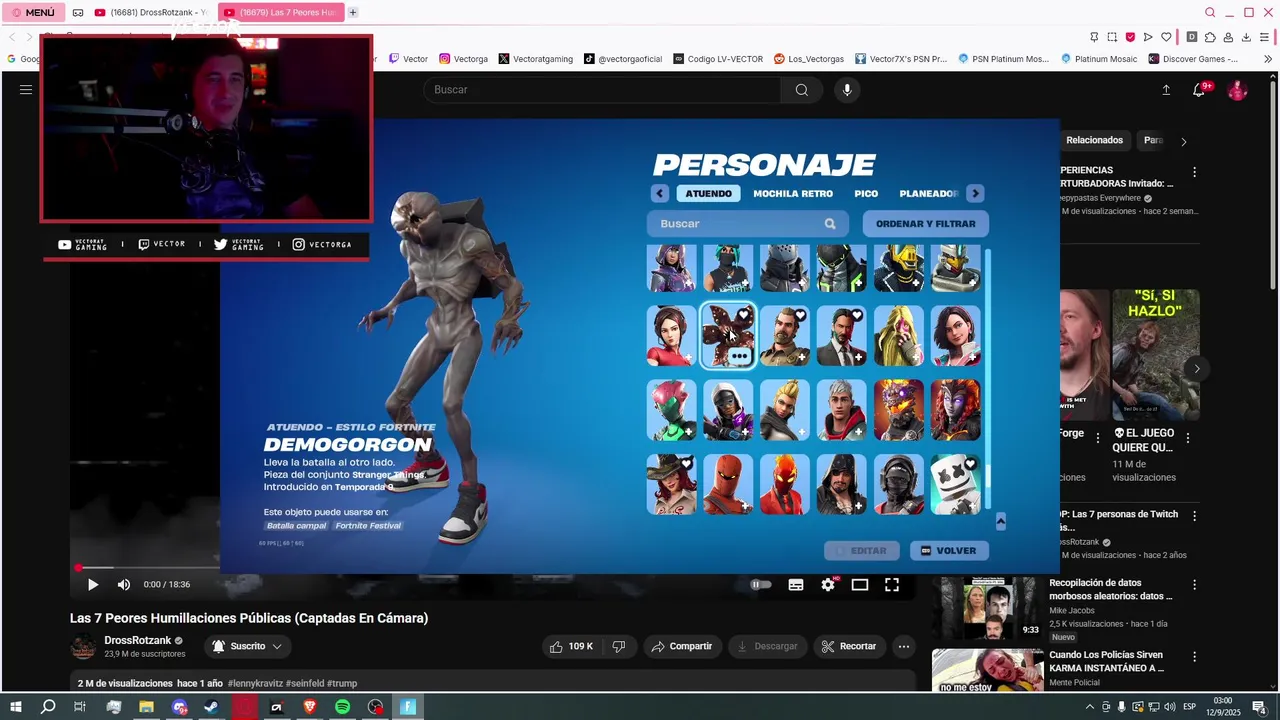Open YouTube notifications bell
1280x720 pixels.
point(1199,90)
